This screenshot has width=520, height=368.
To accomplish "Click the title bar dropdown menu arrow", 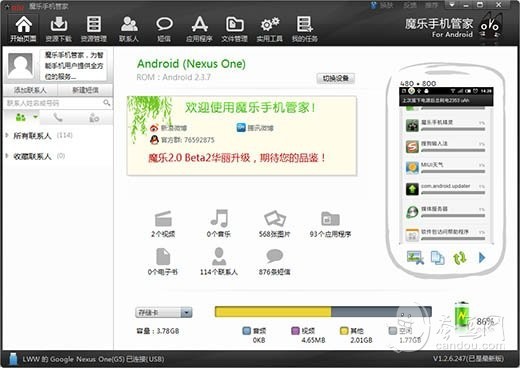I will coord(452,5).
